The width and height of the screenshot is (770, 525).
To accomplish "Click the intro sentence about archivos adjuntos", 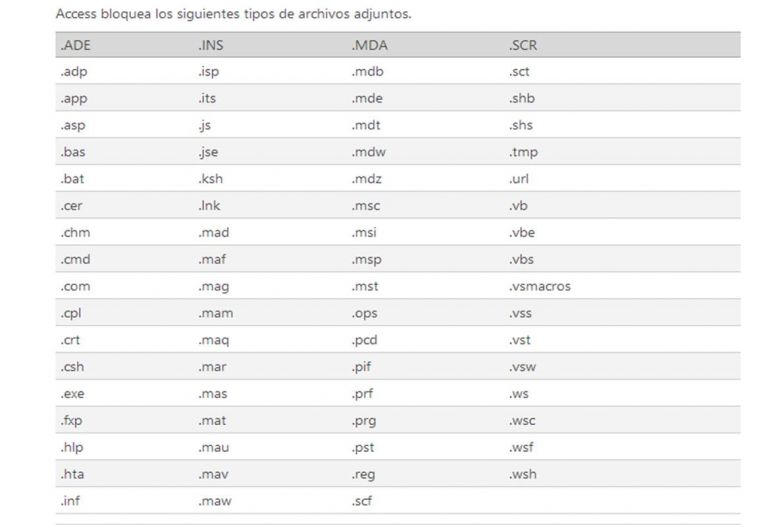I will [x=233, y=14].
